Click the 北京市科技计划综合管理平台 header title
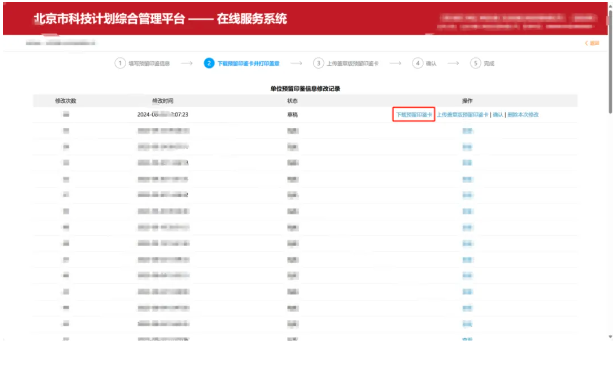Viewport: 615px width, 380px height. click(x=109, y=18)
